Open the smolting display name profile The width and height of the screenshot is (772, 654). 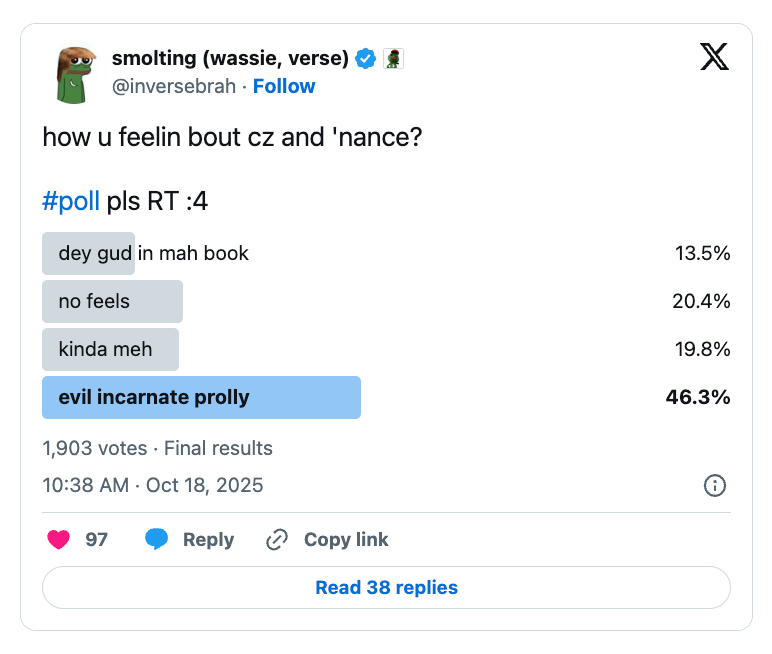pyautogui.click(x=230, y=59)
